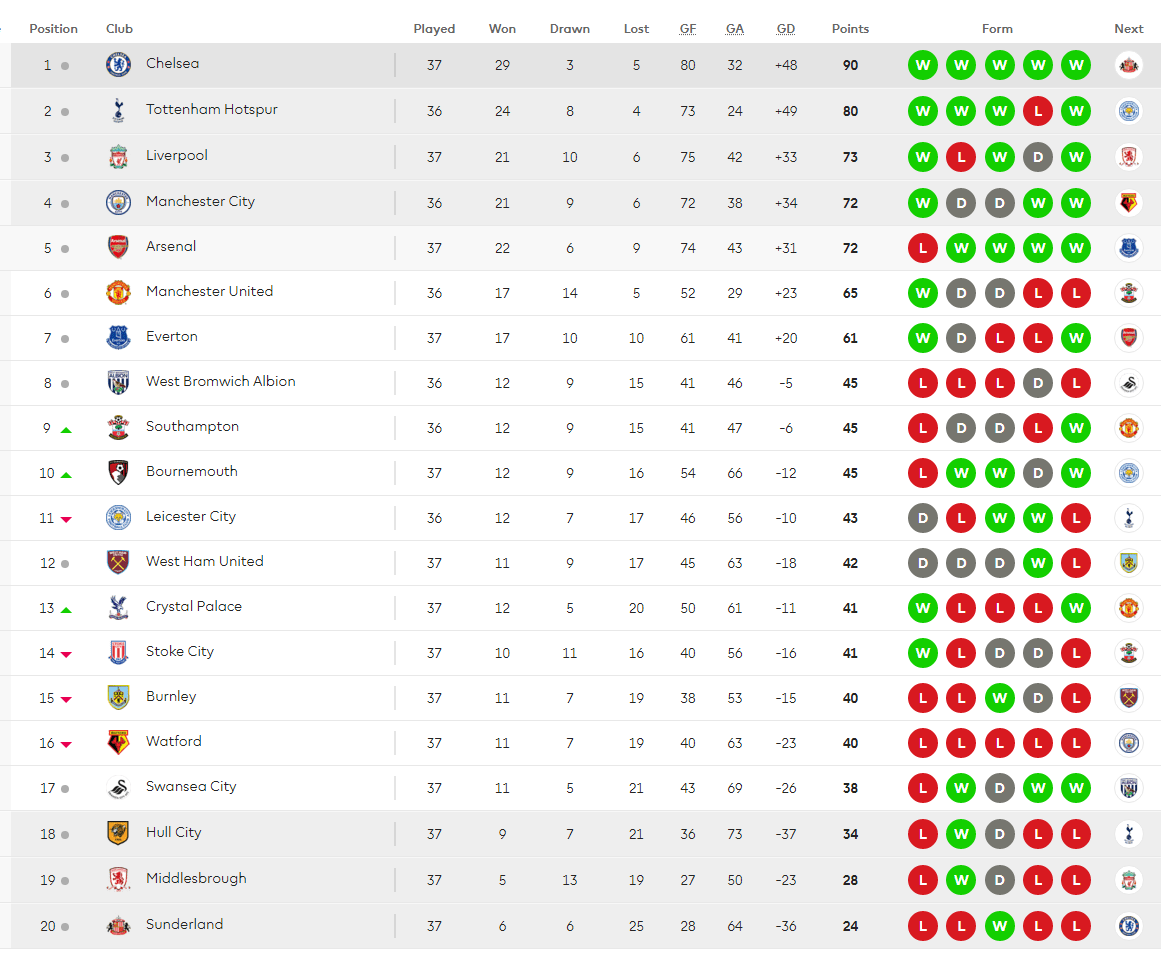Click the Tottenham Hotspur crest icon

118,111
